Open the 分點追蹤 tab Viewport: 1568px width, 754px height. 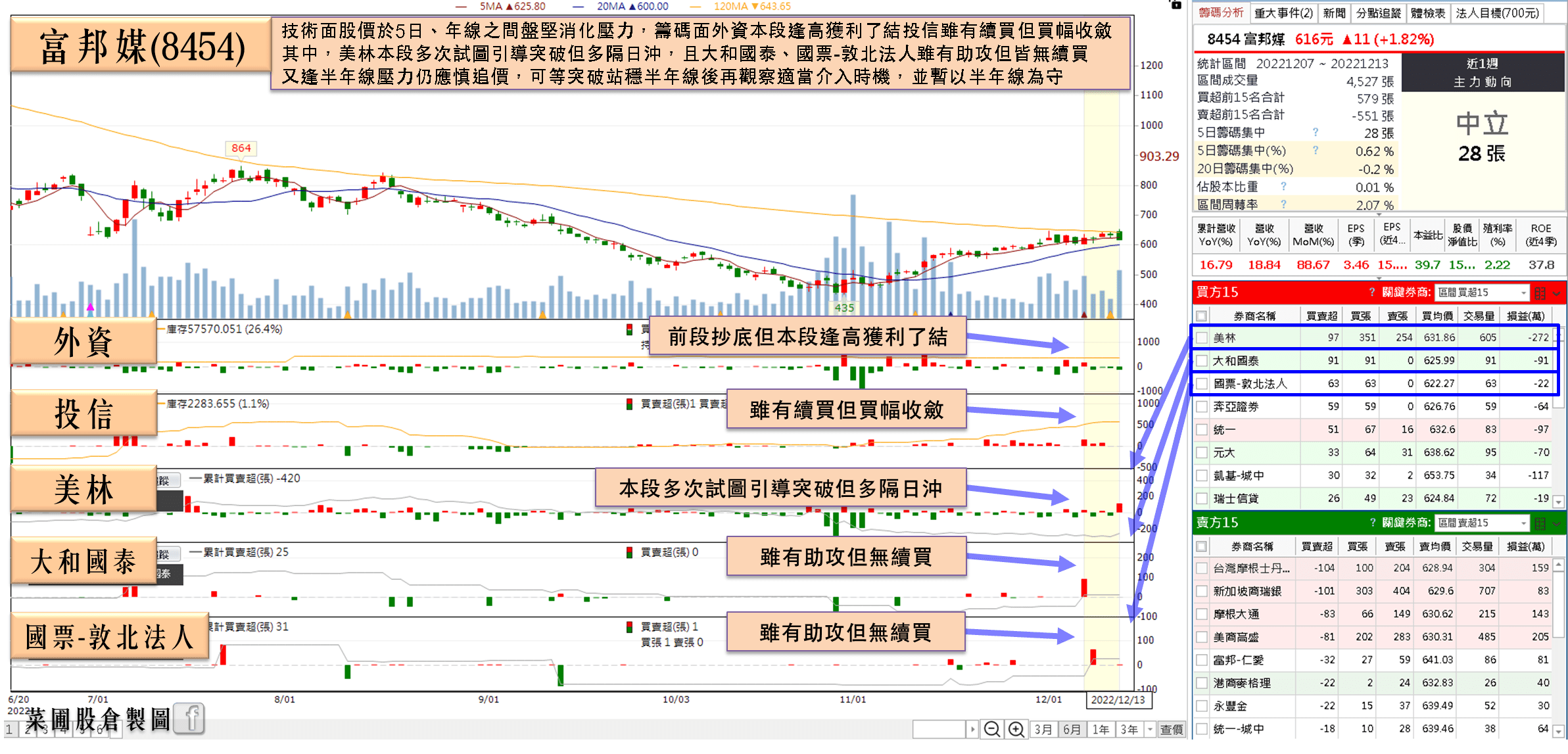1378,13
